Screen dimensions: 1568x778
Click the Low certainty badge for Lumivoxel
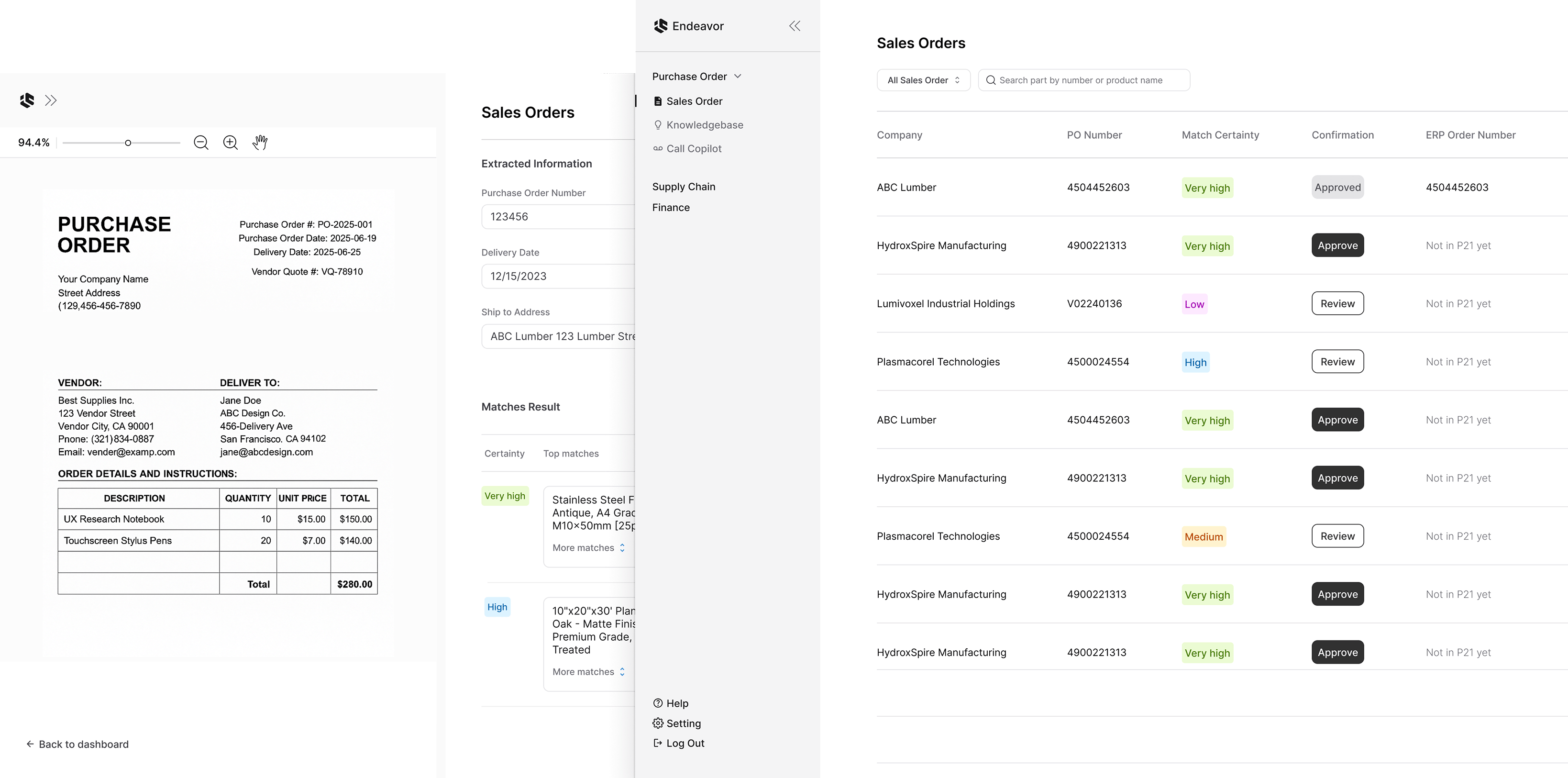[1194, 304]
